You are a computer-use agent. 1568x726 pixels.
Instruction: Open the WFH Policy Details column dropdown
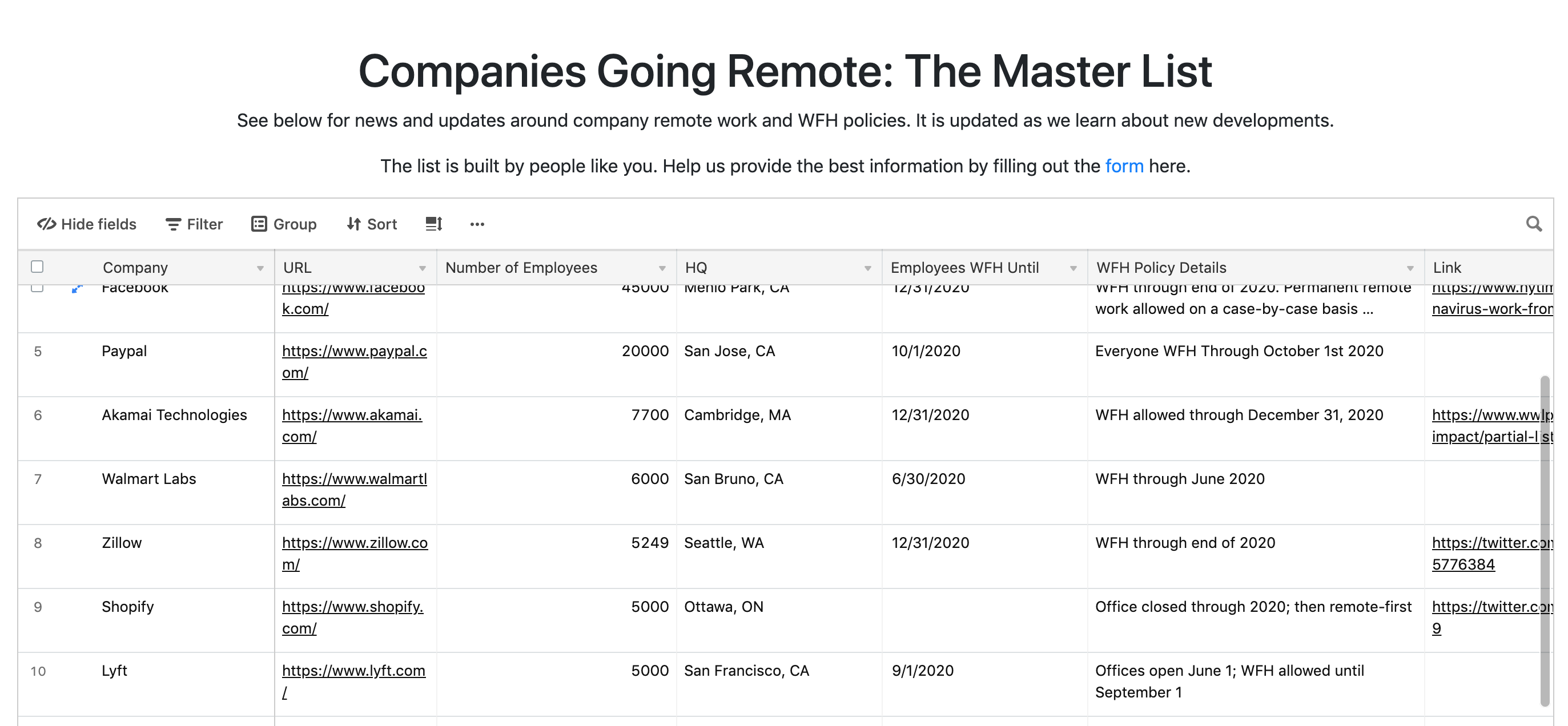click(1410, 267)
